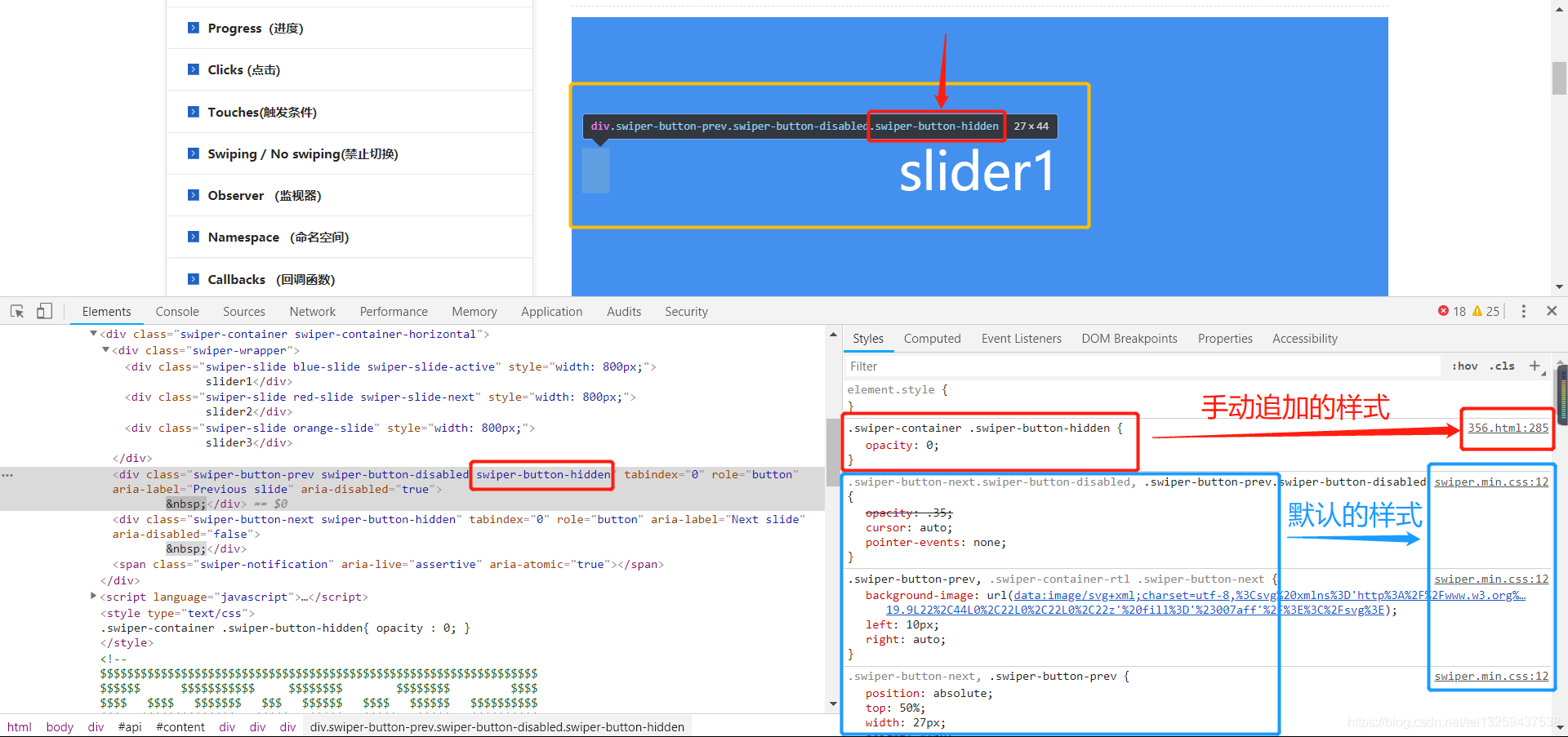Click the #content breadcrumb

180,726
